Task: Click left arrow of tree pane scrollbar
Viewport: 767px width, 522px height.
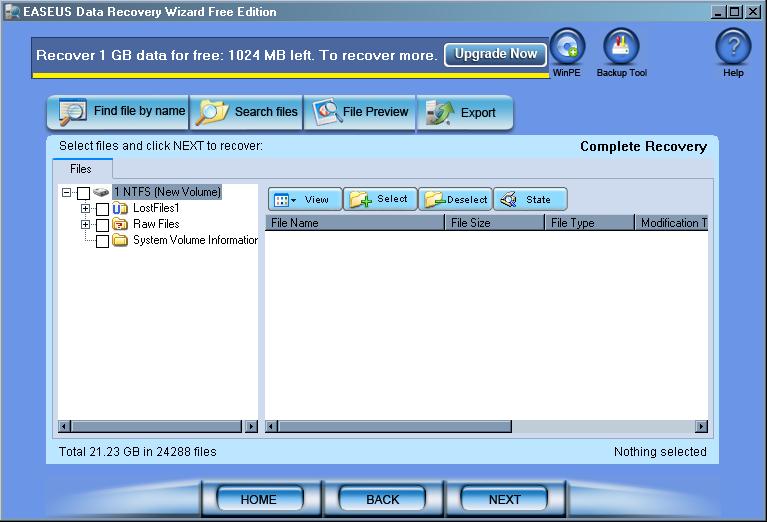Action: [x=64, y=427]
